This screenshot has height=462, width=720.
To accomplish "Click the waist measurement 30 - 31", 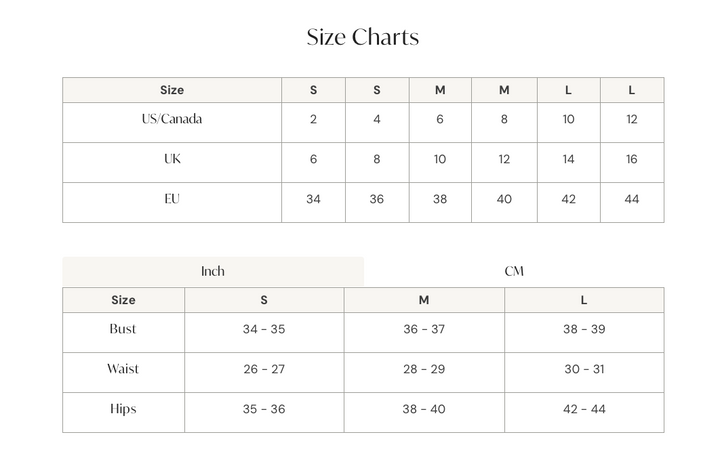I will tap(584, 370).
